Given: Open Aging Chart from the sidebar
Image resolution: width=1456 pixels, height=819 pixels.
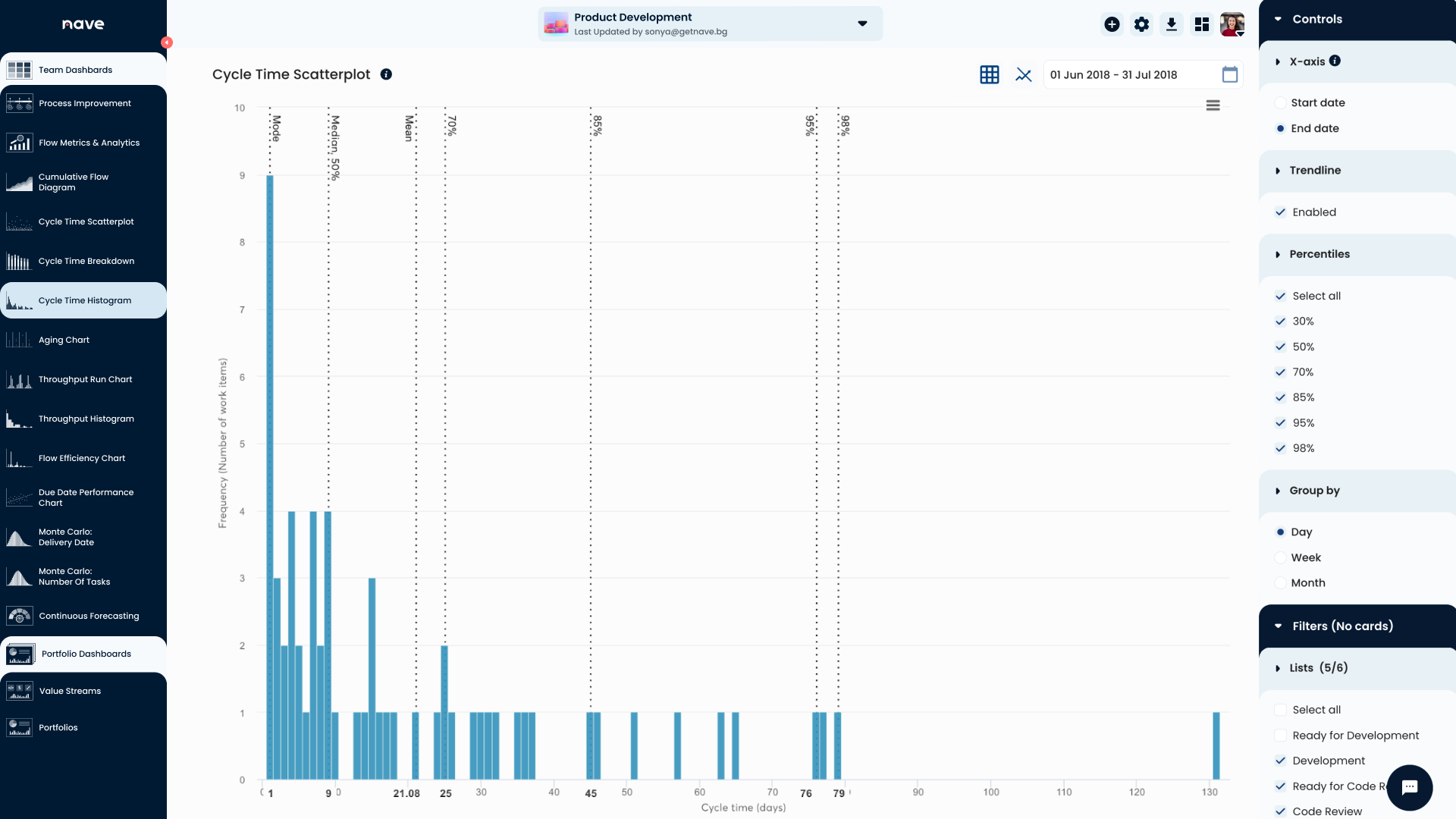Looking at the screenshot, I should pyautogui.click(x=64, y=340).
